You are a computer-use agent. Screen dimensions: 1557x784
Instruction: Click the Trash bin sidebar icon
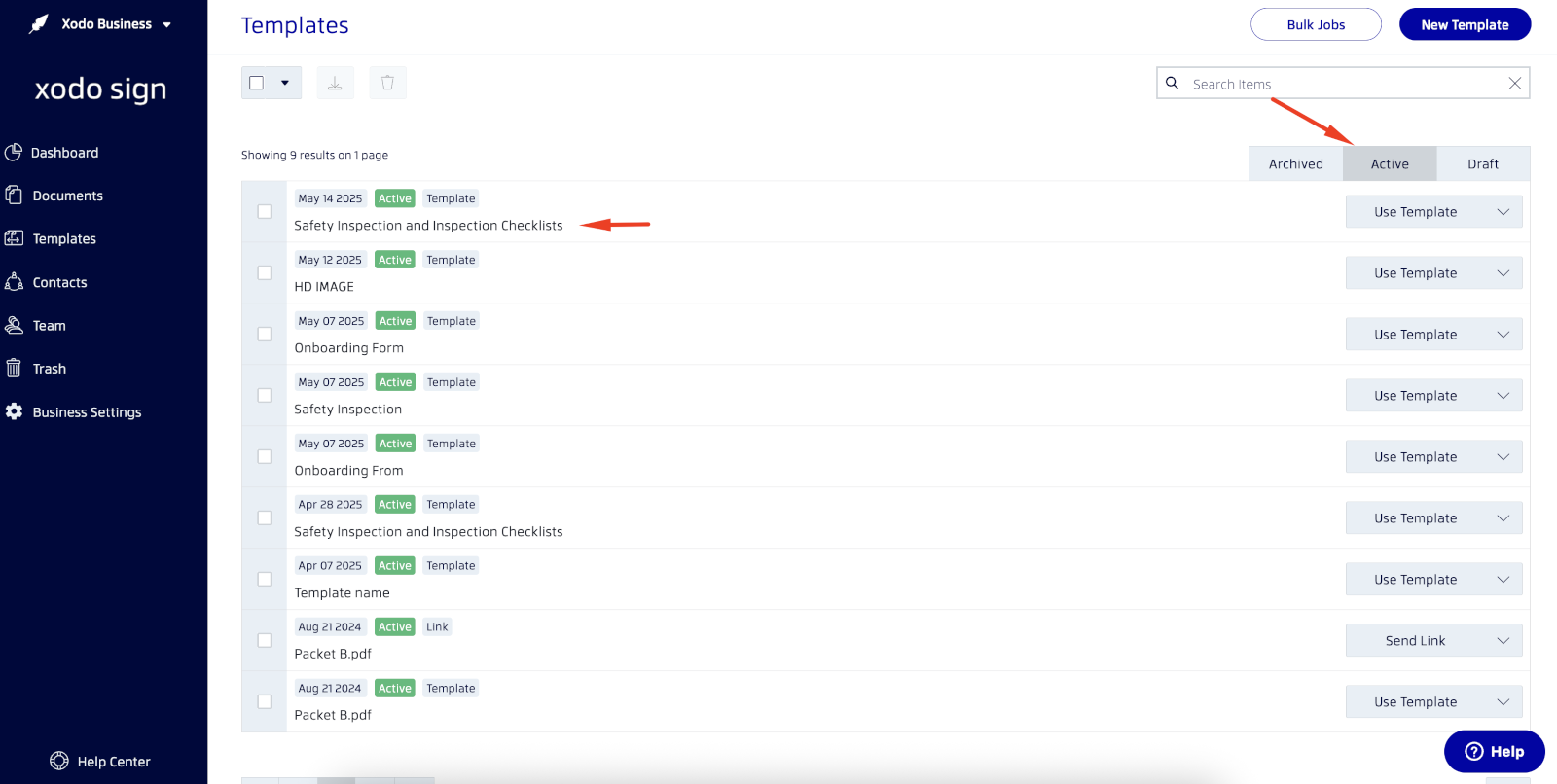click(14, 368)
